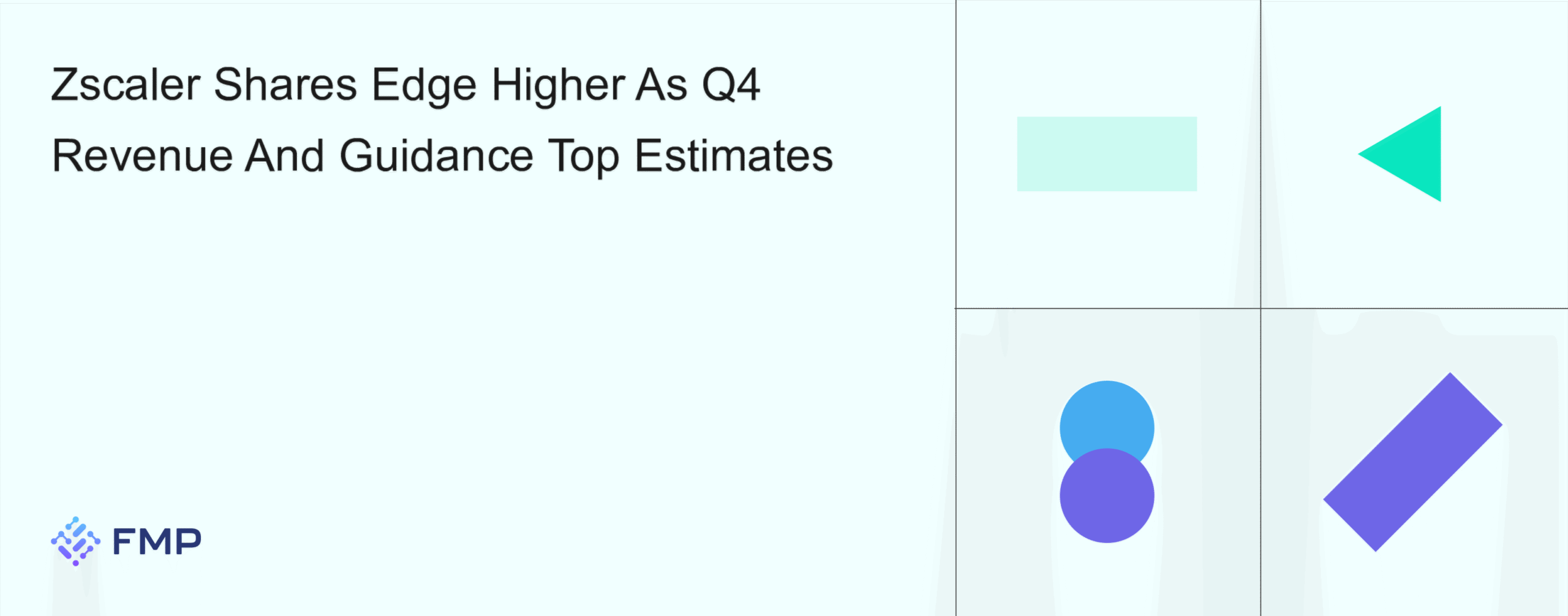Image resolution: width=1568 pixels, height=616 pixels.
Task: Click the FMP wordmark text
Action: (x=157, y=542)
